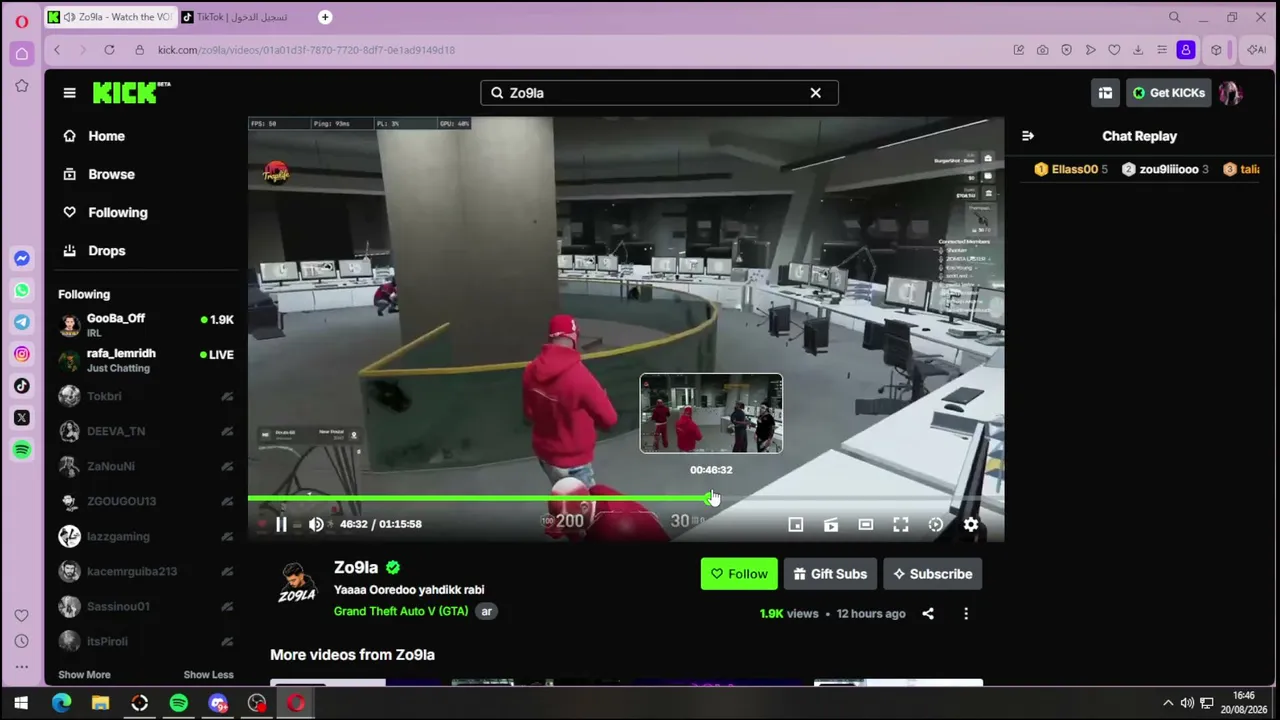This screenshot has height=720, width=1280.
Task: Click the playback speed icon beside settings gear
Action: [936, 524]
